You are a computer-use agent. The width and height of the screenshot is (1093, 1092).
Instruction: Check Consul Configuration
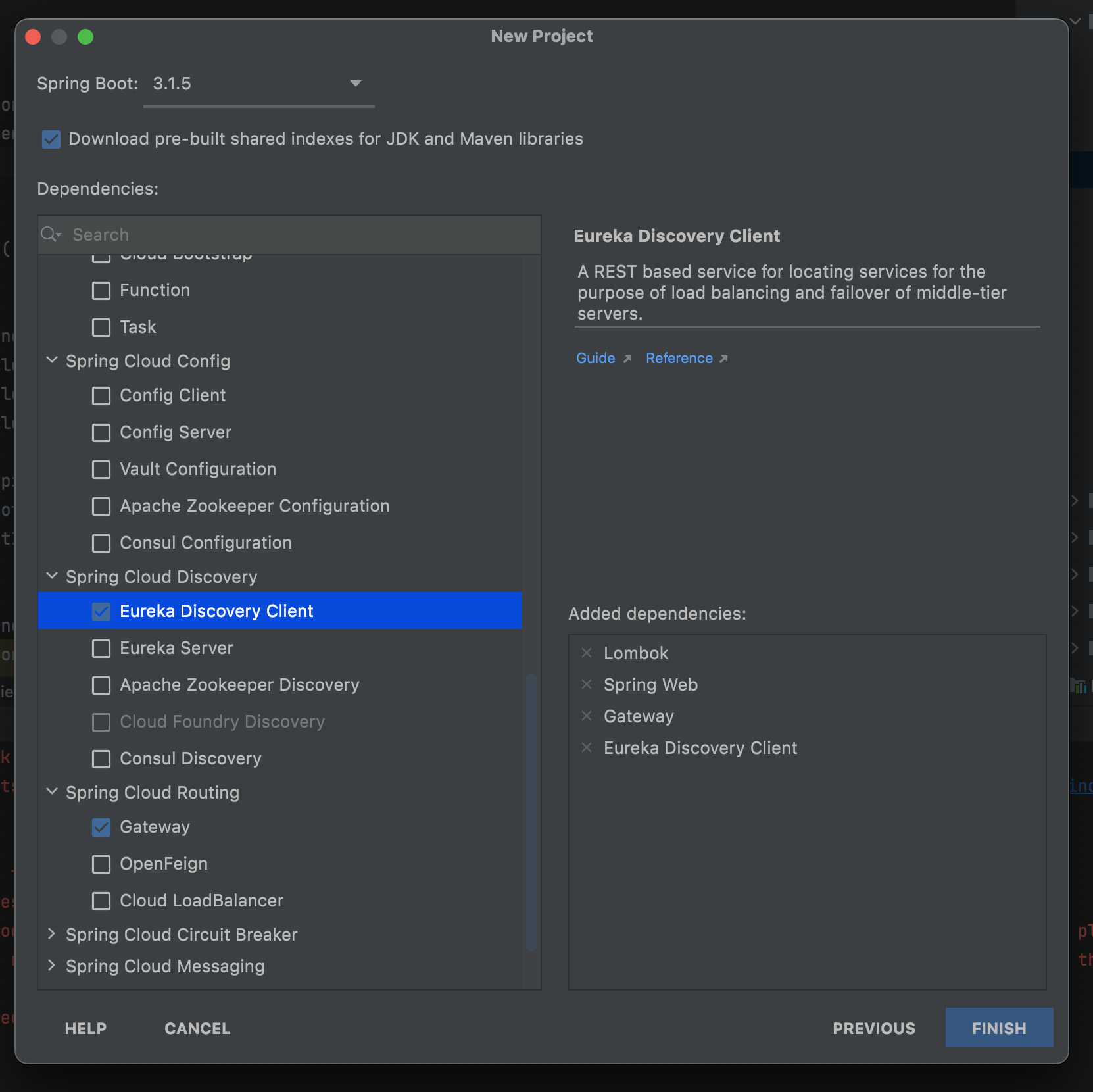[x=101, y=543]
